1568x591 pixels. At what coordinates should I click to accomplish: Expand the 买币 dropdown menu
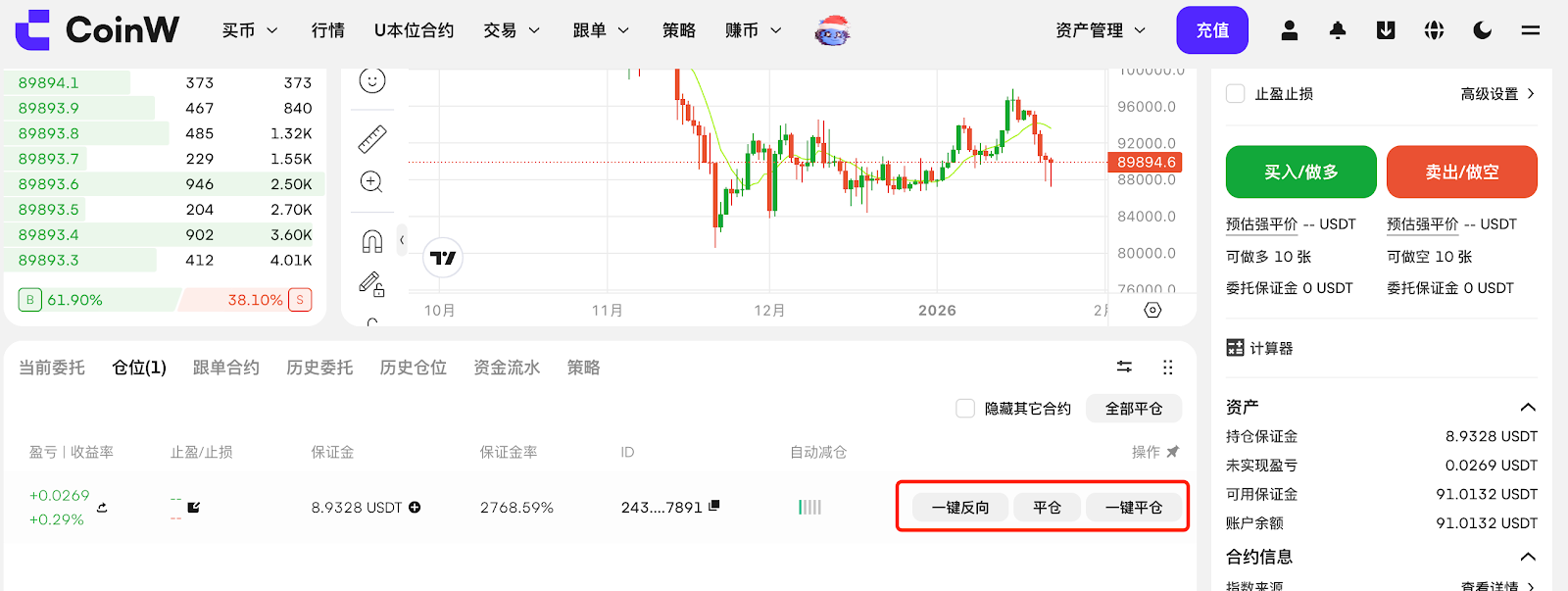click(x=250, y=30)
